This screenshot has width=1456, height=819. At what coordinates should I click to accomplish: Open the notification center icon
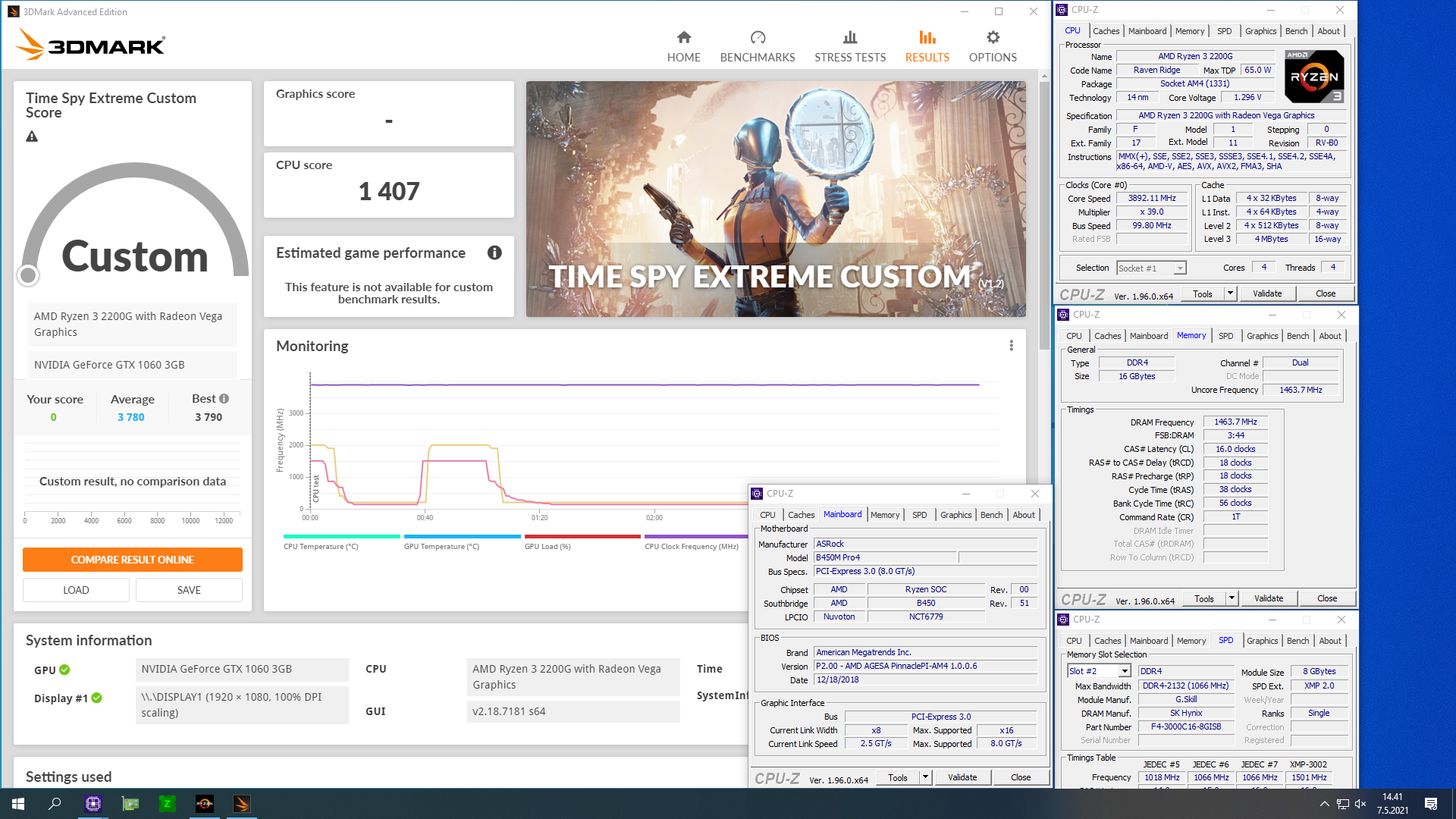coord(1431,804)
